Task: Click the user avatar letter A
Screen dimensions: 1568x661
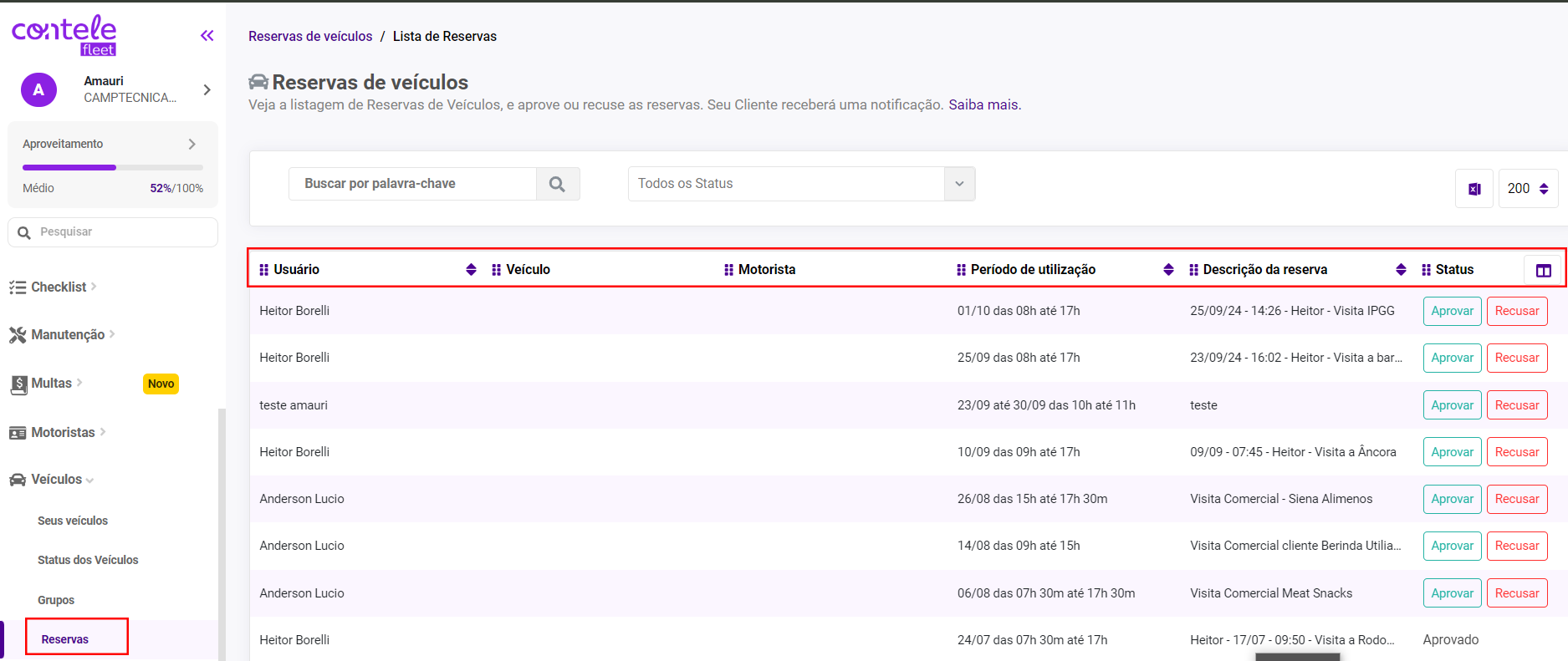Action: [38, 89]
